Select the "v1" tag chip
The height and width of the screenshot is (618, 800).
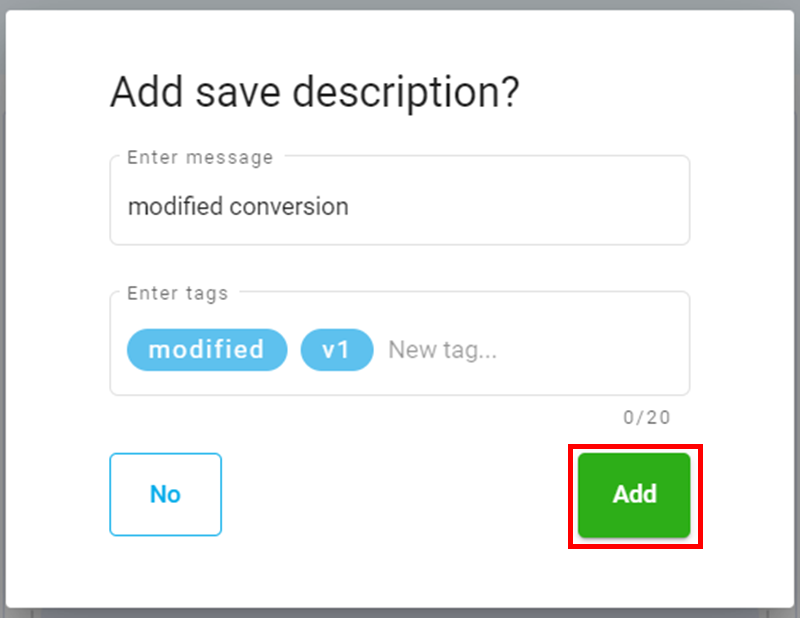[x=337, y=350]
